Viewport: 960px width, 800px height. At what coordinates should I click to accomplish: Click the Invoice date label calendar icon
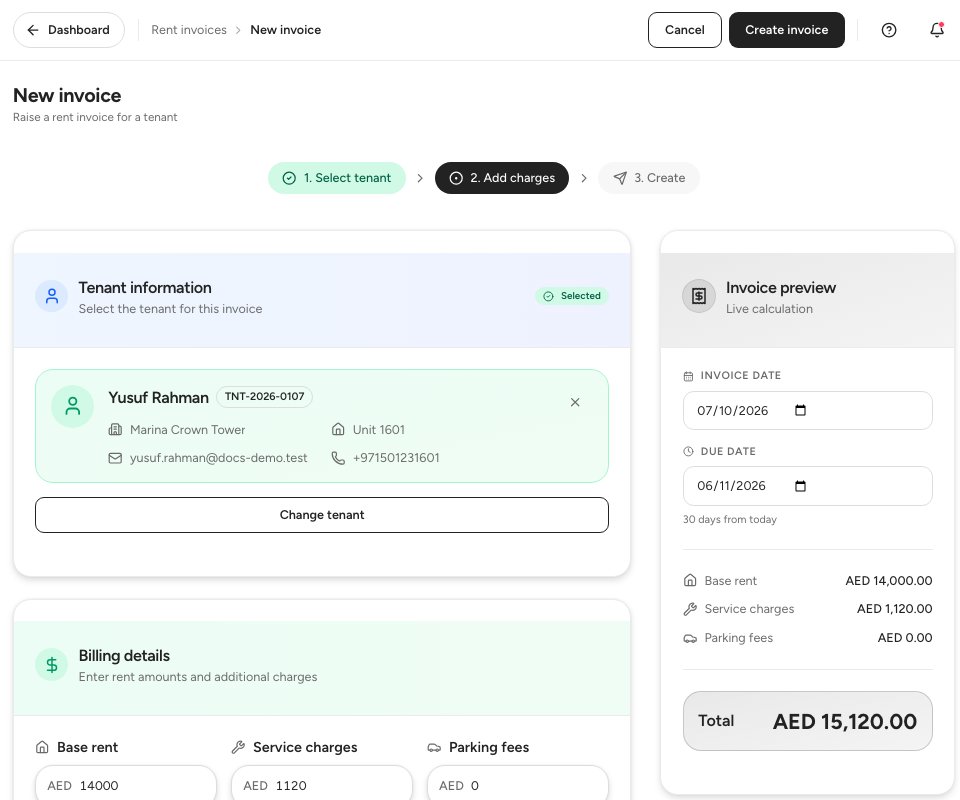pos(688,376)
